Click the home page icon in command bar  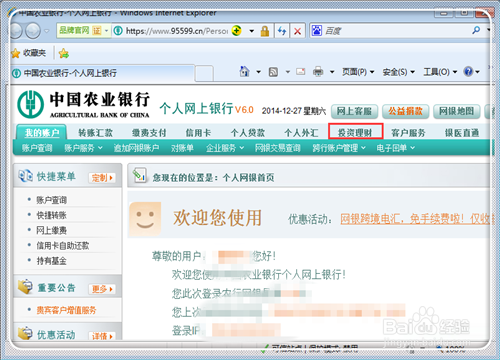[x=245, y=71]
